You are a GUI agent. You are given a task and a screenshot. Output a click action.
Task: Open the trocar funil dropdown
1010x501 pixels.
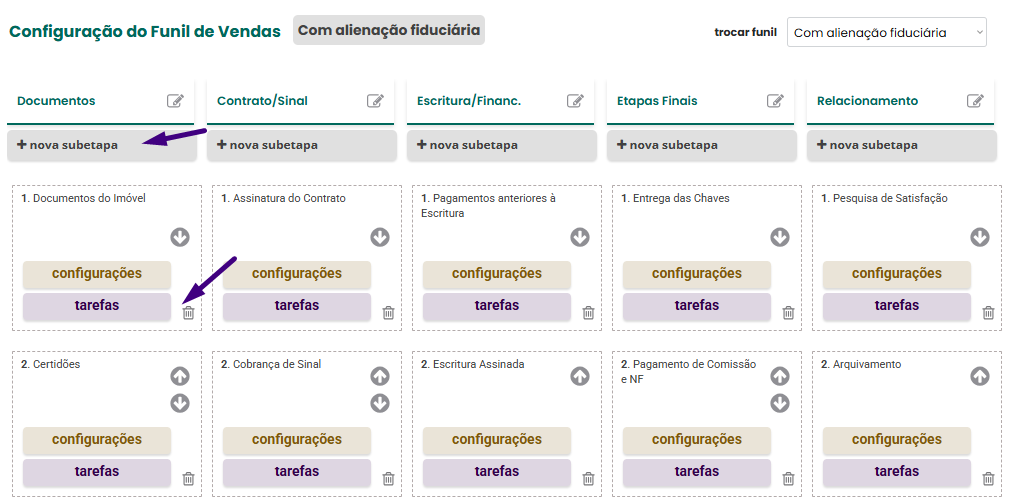[886, 33]
